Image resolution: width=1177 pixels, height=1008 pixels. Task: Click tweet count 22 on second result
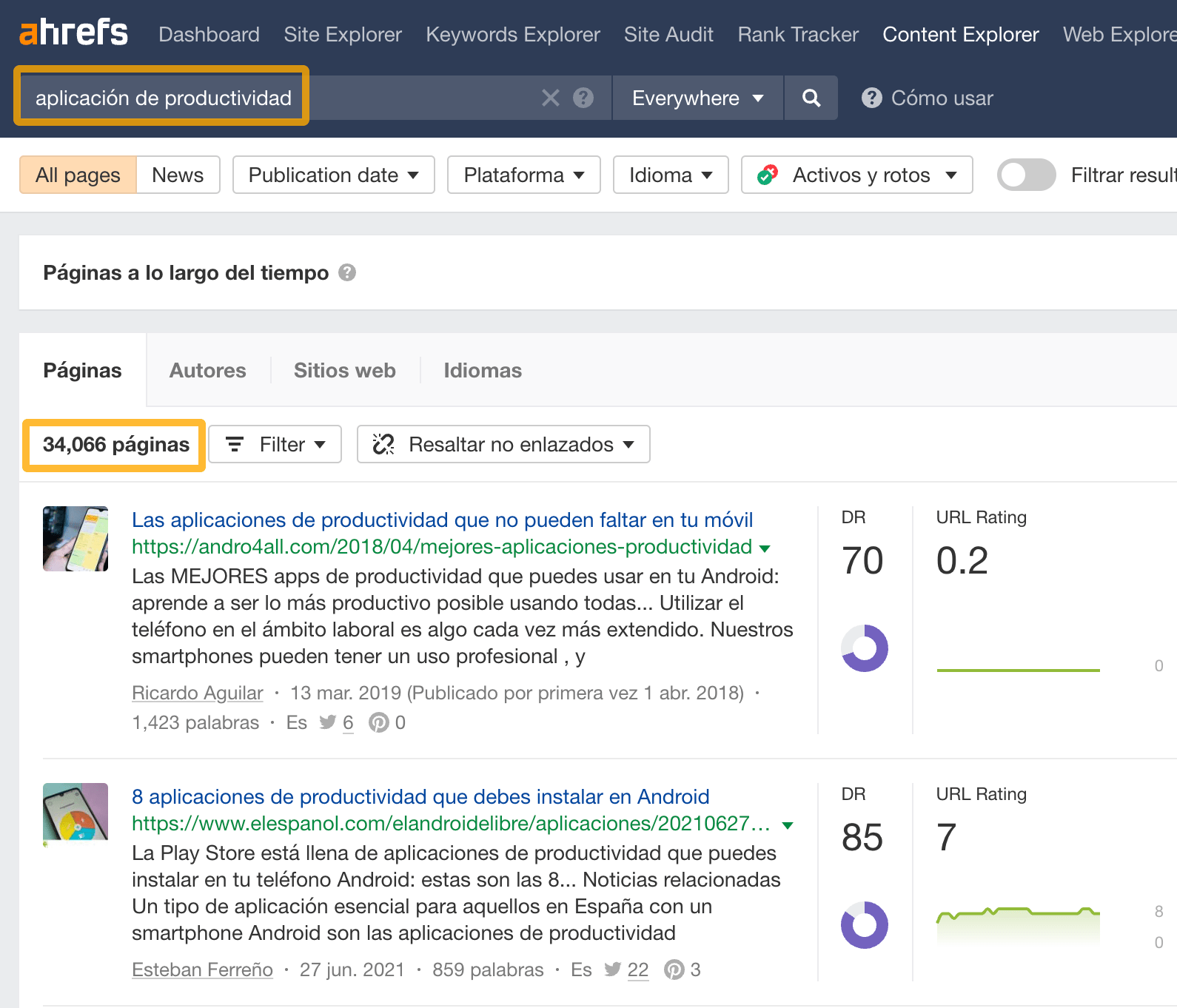[x=638, y=970]
